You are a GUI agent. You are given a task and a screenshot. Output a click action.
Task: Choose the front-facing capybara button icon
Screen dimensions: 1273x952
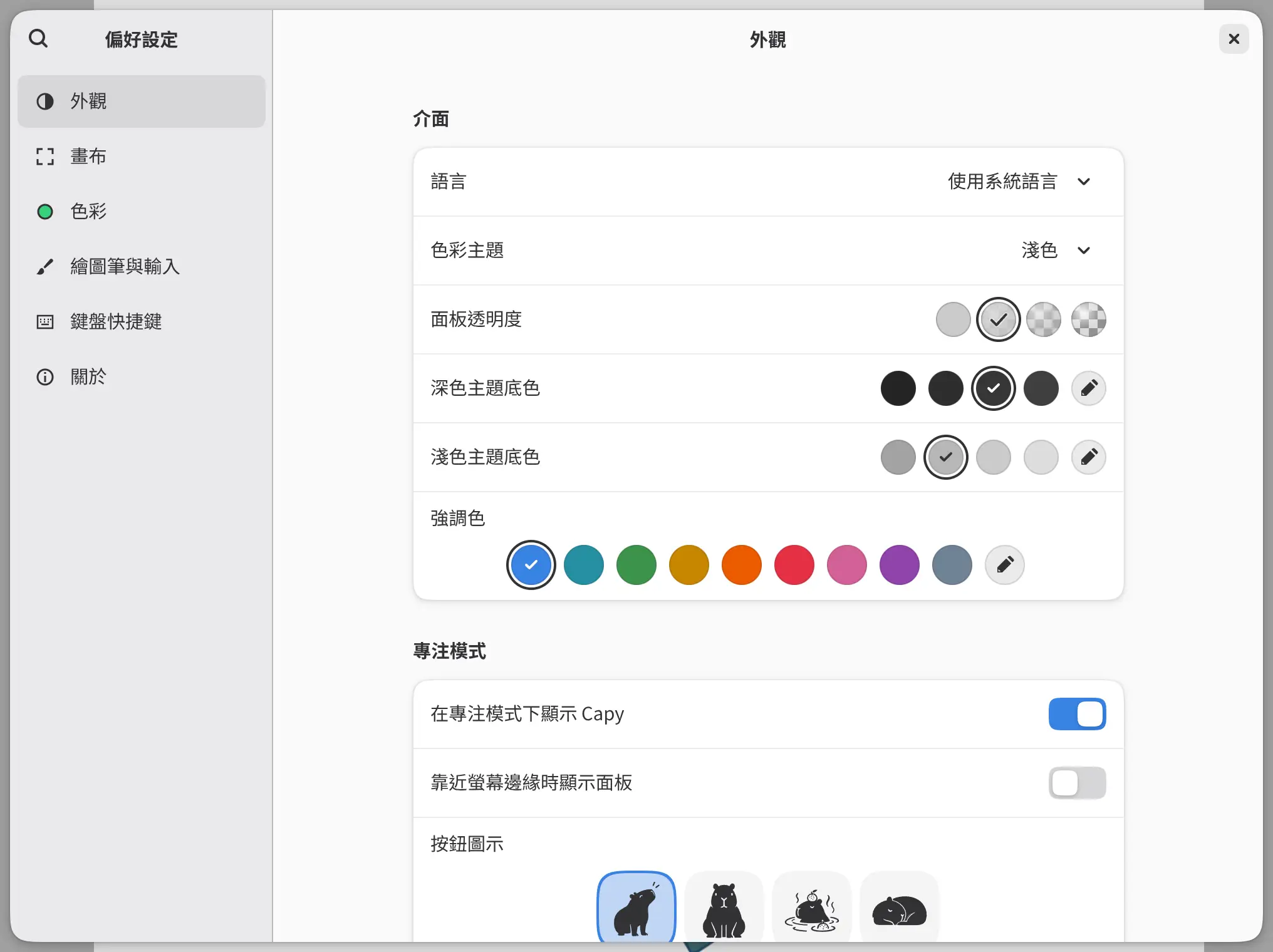pos(724,908)
